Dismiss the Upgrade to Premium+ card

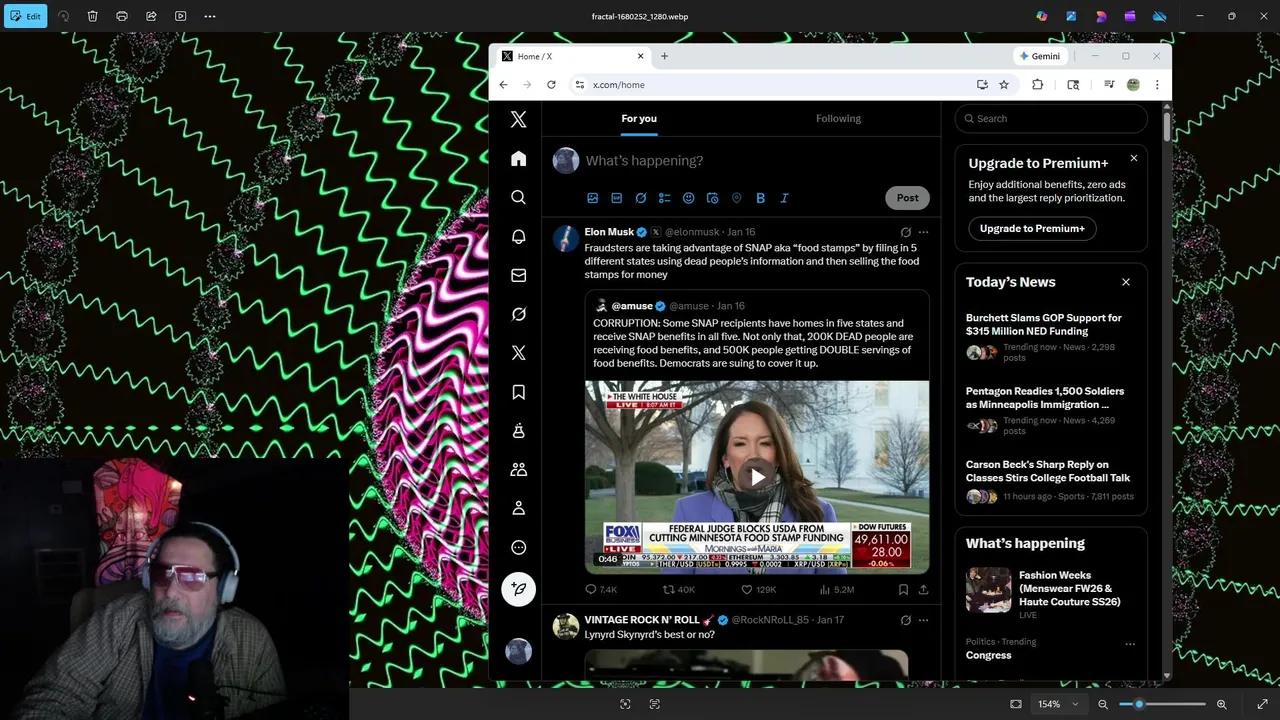1133,158
